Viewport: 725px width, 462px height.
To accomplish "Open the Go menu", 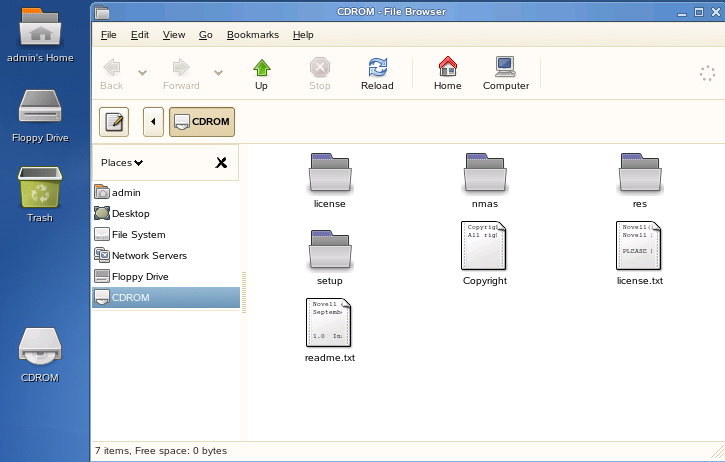I will [x=206, y=35].
